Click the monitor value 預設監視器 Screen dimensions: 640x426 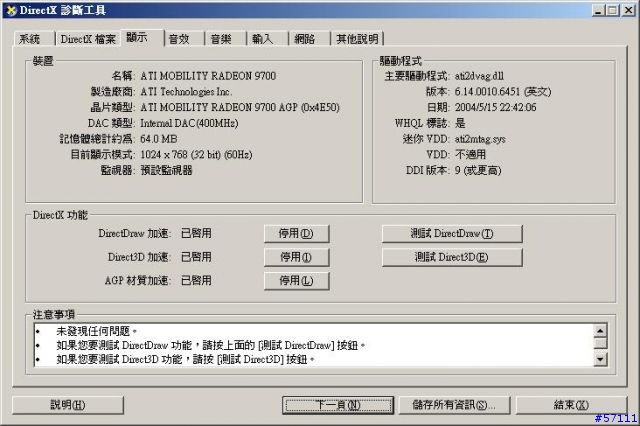(167, 170)
